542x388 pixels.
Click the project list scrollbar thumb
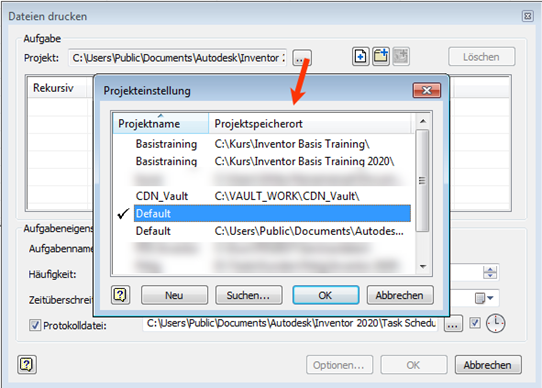pos(422,181)
